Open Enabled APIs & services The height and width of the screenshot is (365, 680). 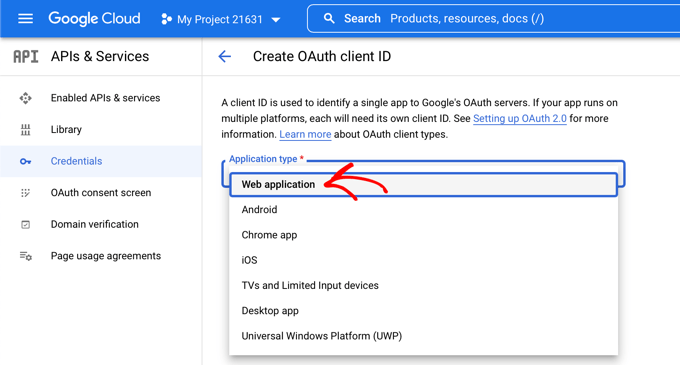tap(105, 98)
